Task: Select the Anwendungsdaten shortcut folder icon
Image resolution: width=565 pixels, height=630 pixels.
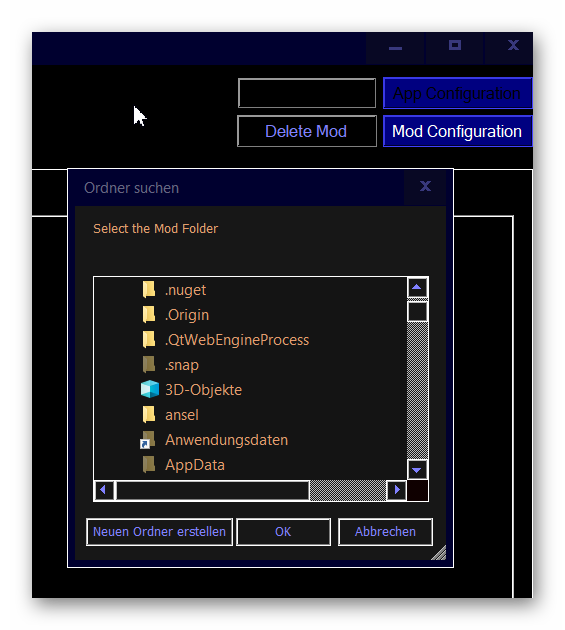Action: point(147,440)
